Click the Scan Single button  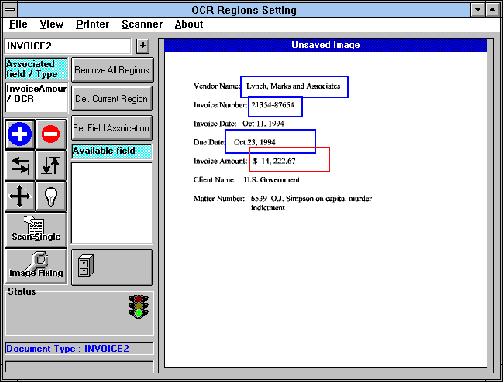36,230
